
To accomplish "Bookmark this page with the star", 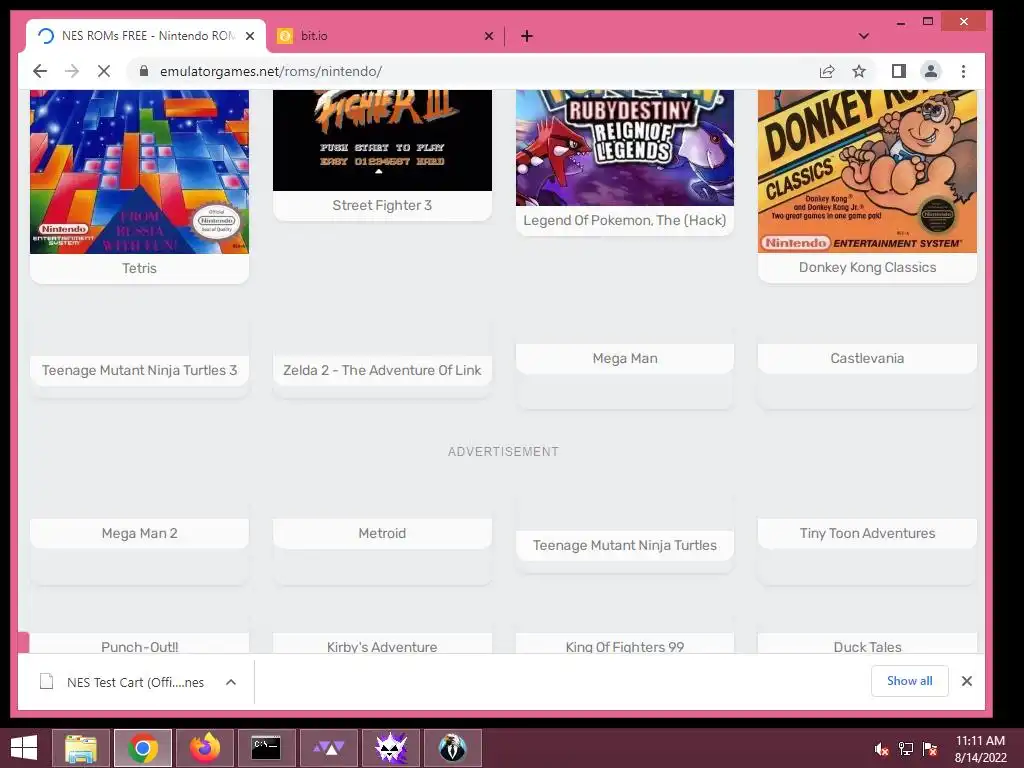I will pos(859,71).
